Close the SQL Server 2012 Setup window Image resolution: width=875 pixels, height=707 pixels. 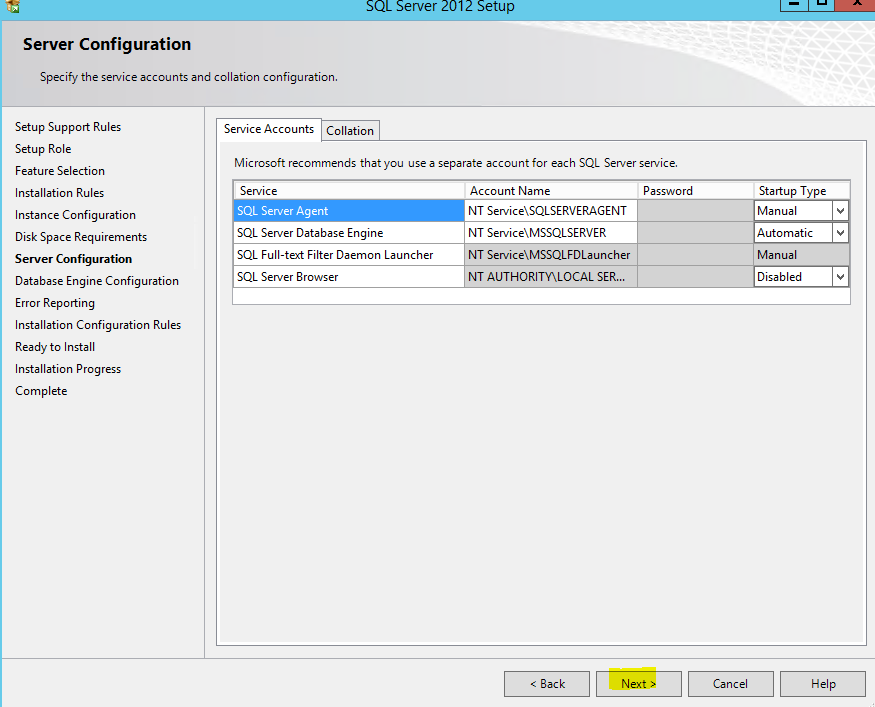coord(855,4)
